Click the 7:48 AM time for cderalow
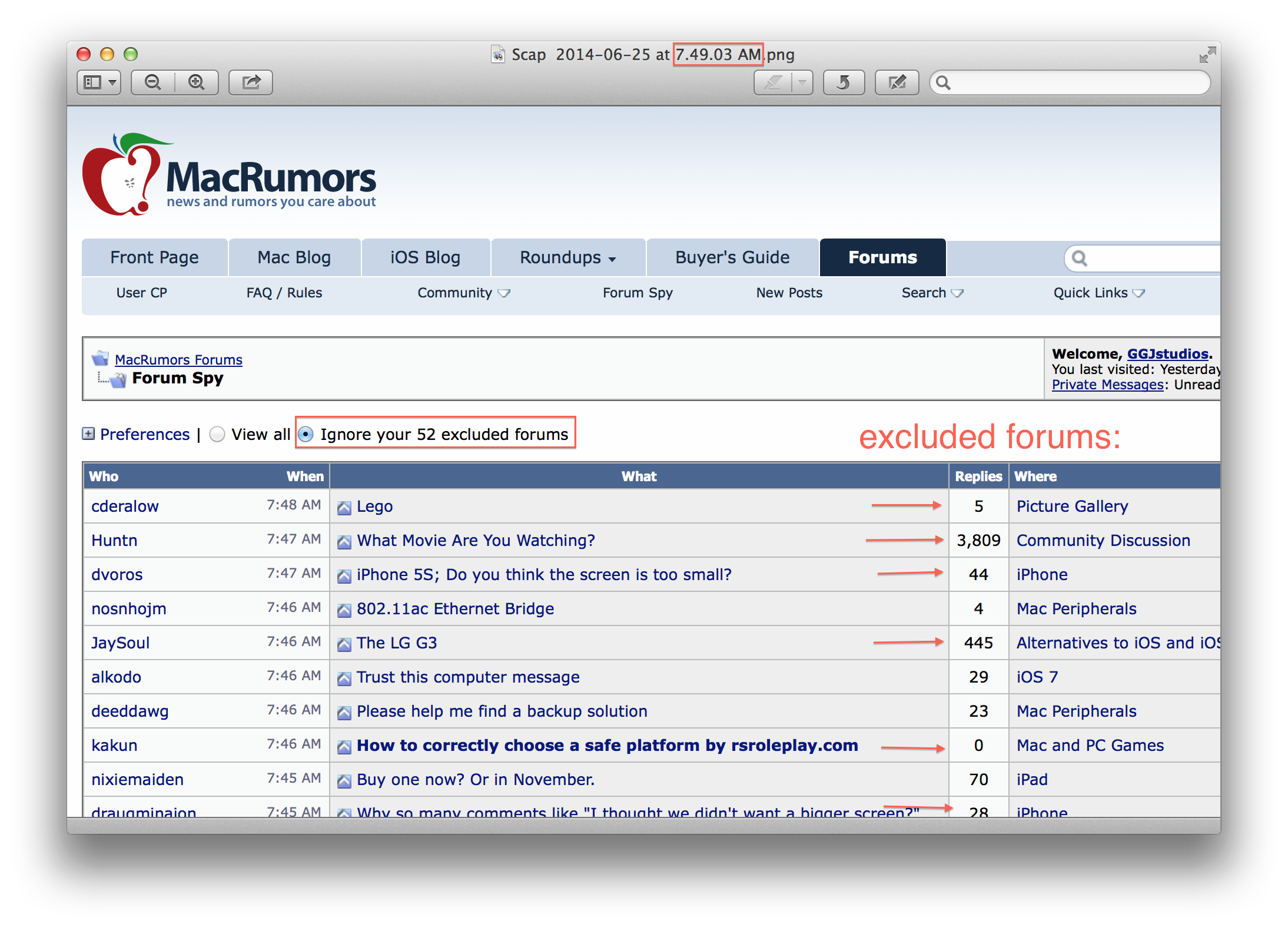Viewport: 1288px width, 927px height. [294, 505]
